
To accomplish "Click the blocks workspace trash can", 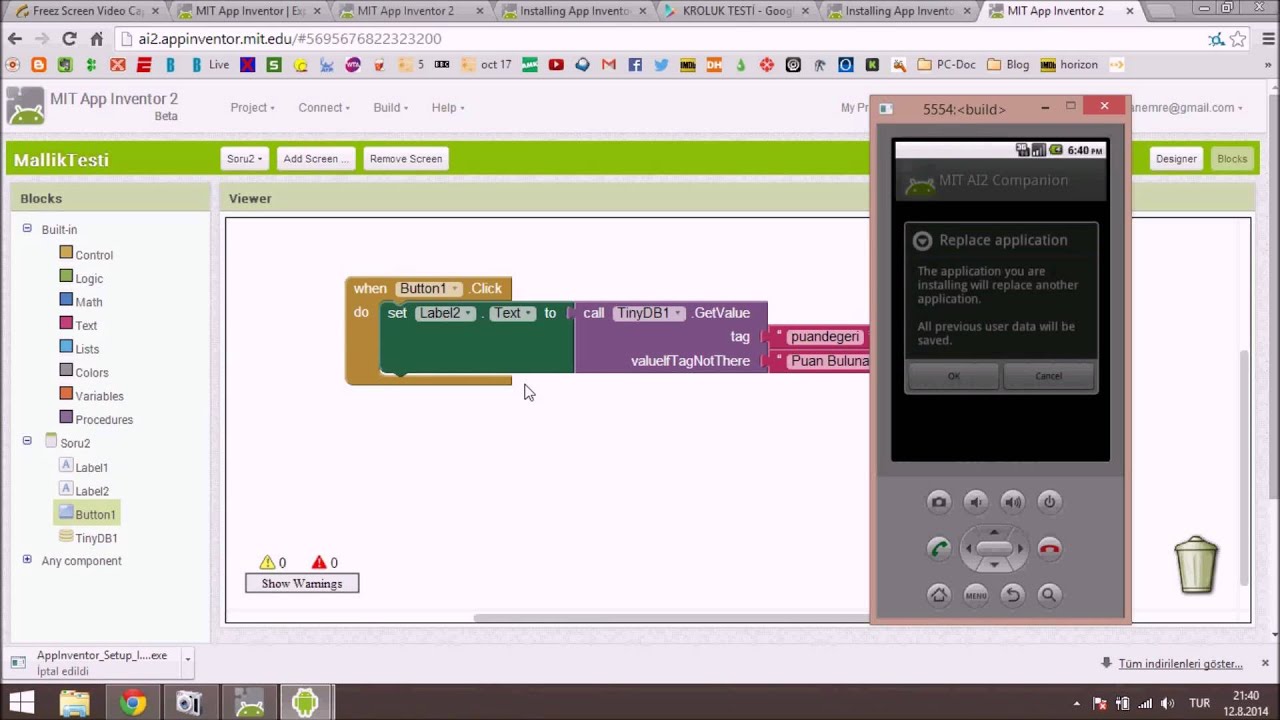I will pyautogui.click(x=1196, y=565).
